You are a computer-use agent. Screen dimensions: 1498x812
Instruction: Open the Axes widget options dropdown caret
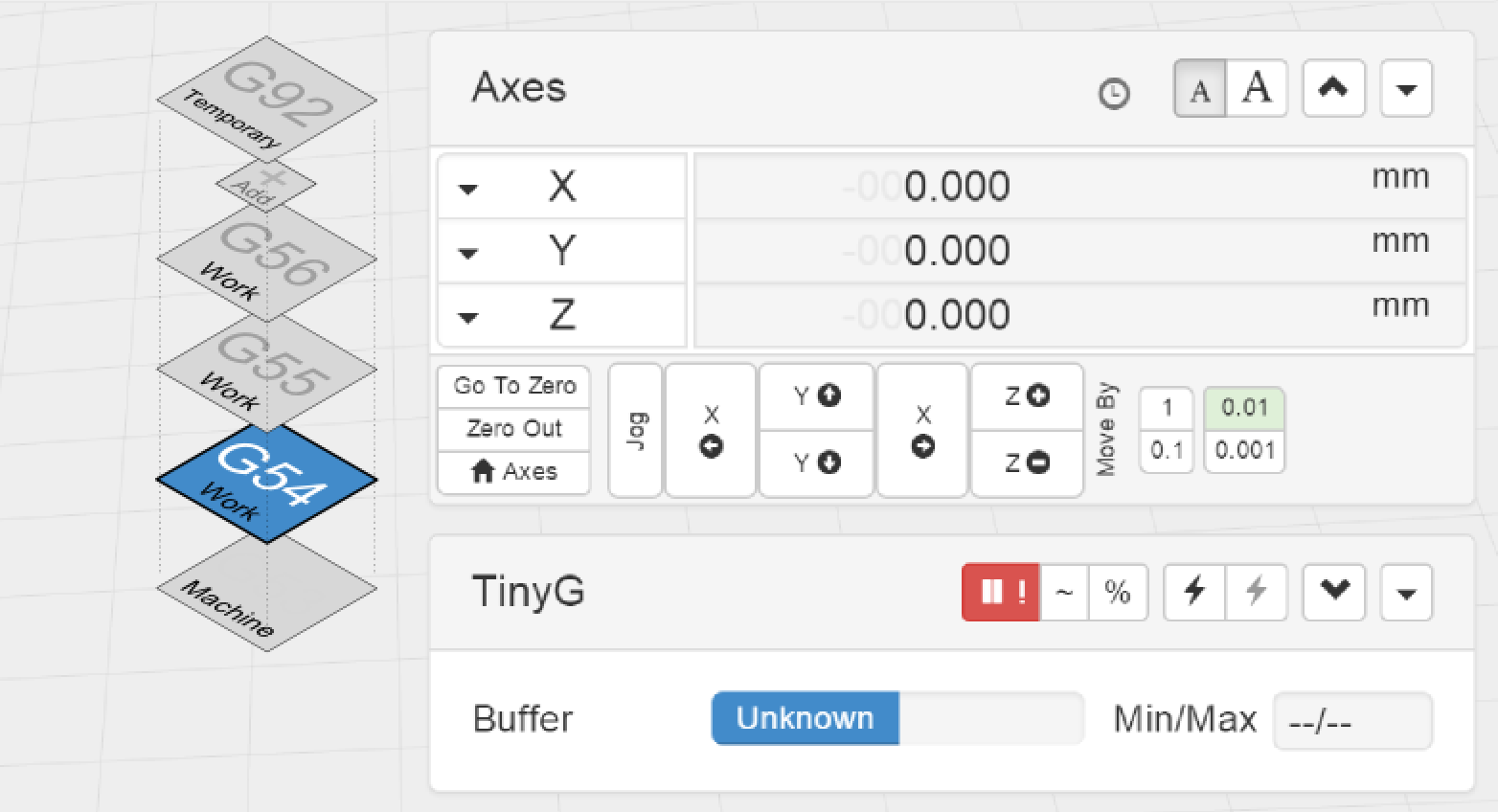click(1406, 89)
